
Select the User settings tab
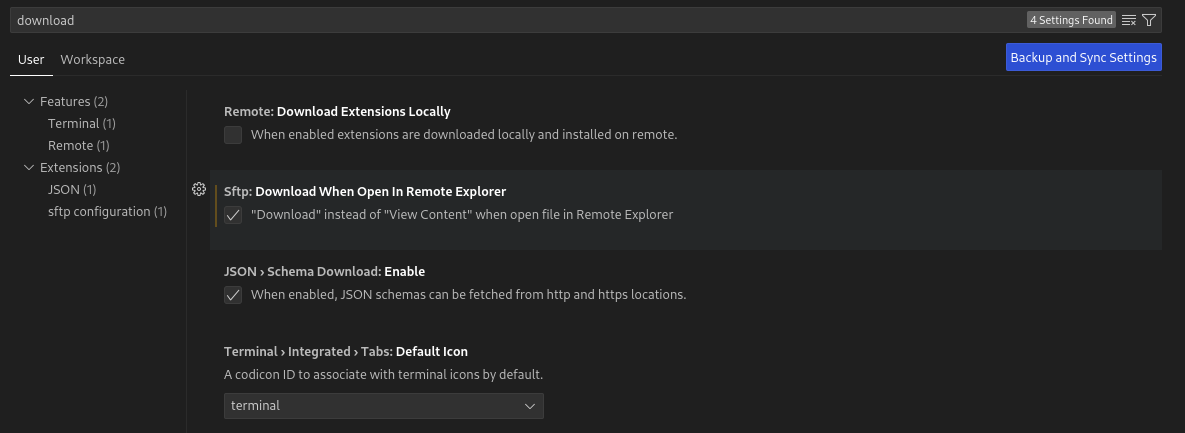pos(31,59)
